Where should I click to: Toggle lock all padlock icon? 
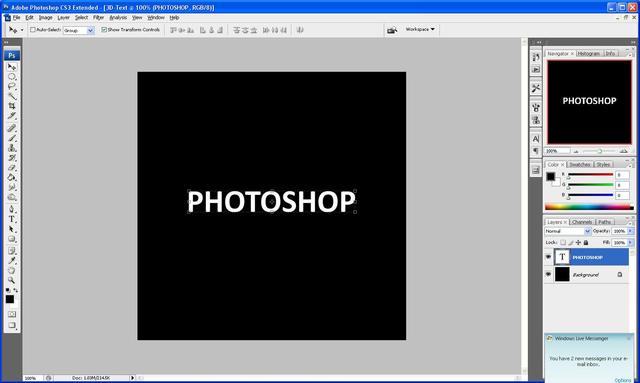coord(586,243)
